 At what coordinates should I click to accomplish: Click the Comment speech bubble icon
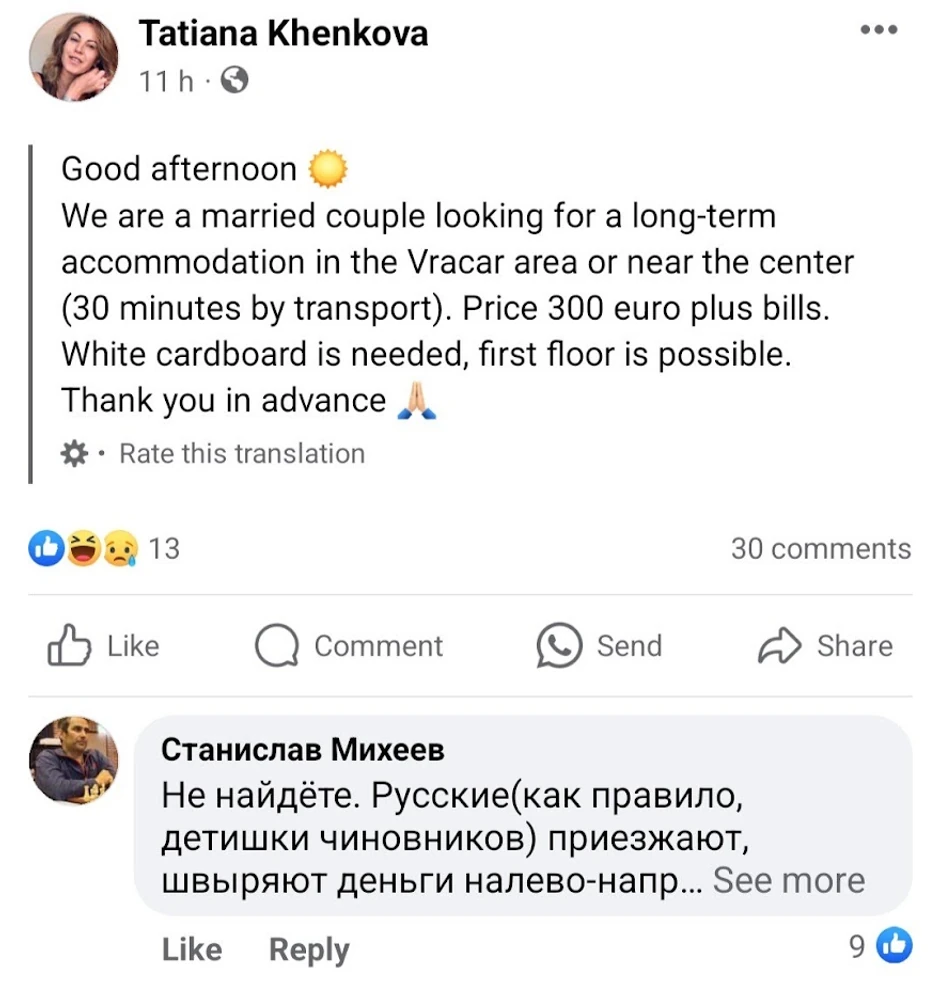(x=277, y=646)
